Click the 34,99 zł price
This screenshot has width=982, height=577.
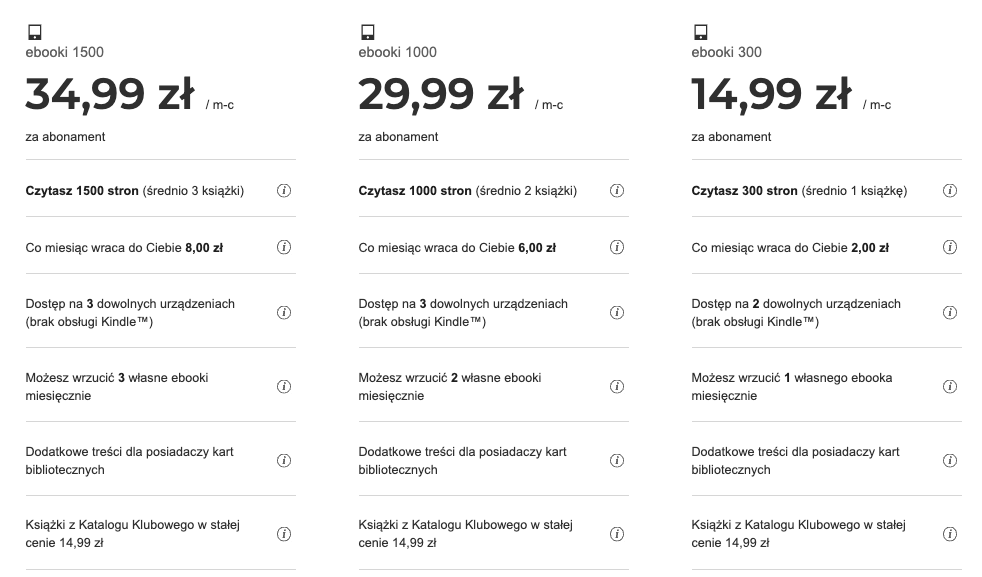tap(109, 95)
